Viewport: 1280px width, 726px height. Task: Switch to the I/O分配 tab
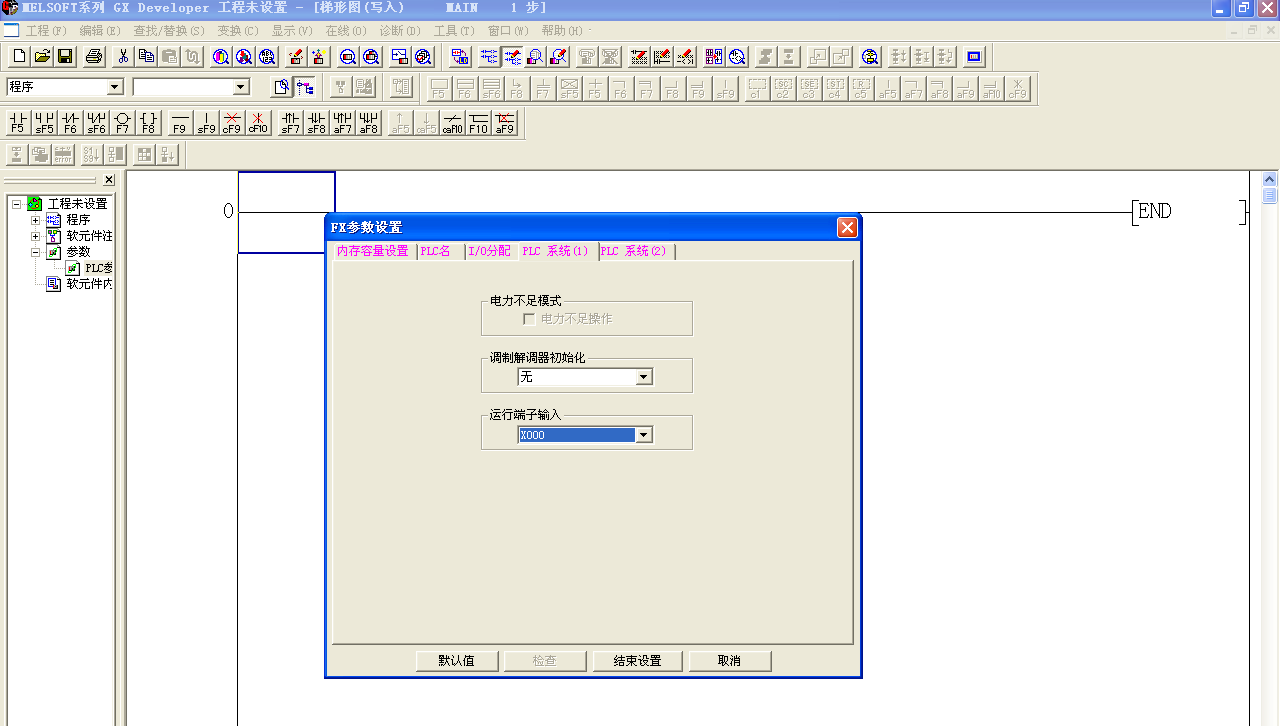tap(489, 251)
